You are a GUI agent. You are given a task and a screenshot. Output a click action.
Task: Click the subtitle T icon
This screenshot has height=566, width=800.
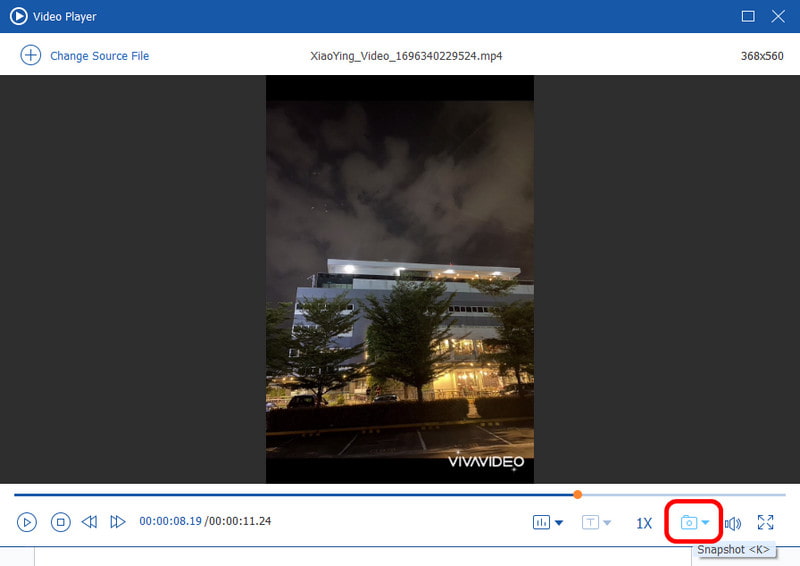click(x=590, y=522)
